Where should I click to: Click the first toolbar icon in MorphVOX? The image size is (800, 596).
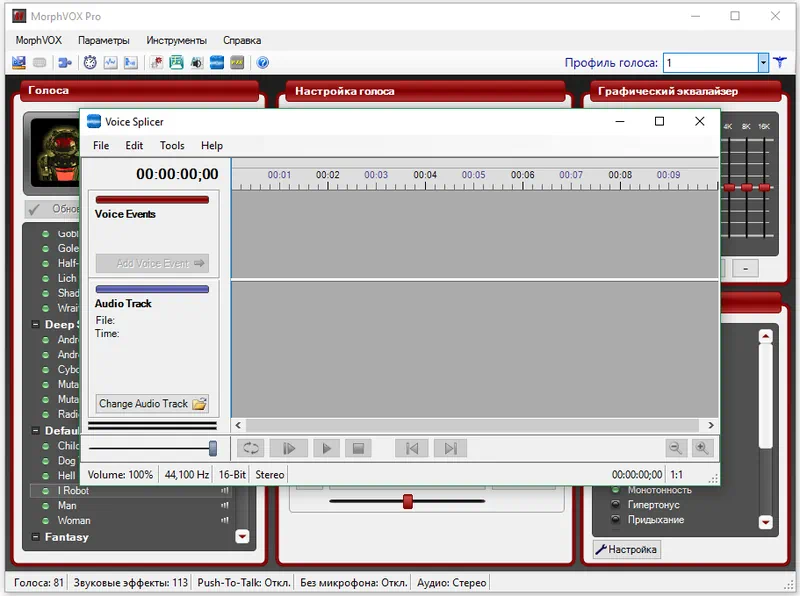[x=19, y=63]
